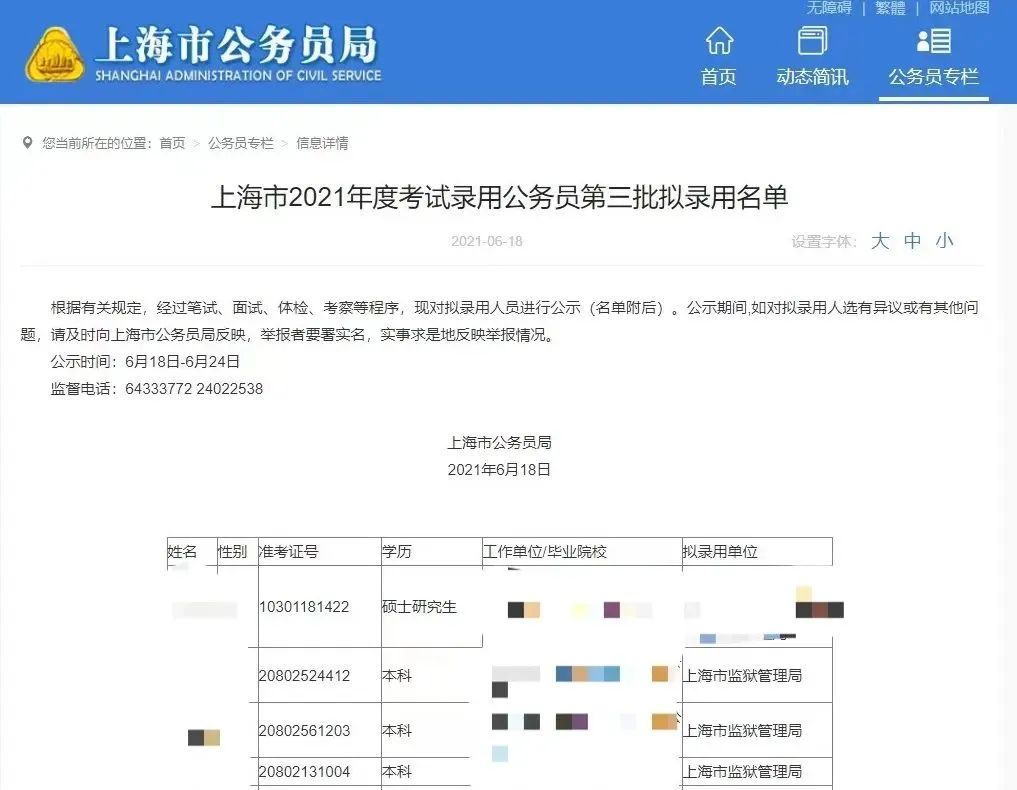The width and height of the screenshot is (1017, 790).
Task: Click the 信息详情 breadcrumb entry
Action: pos(320,143)
